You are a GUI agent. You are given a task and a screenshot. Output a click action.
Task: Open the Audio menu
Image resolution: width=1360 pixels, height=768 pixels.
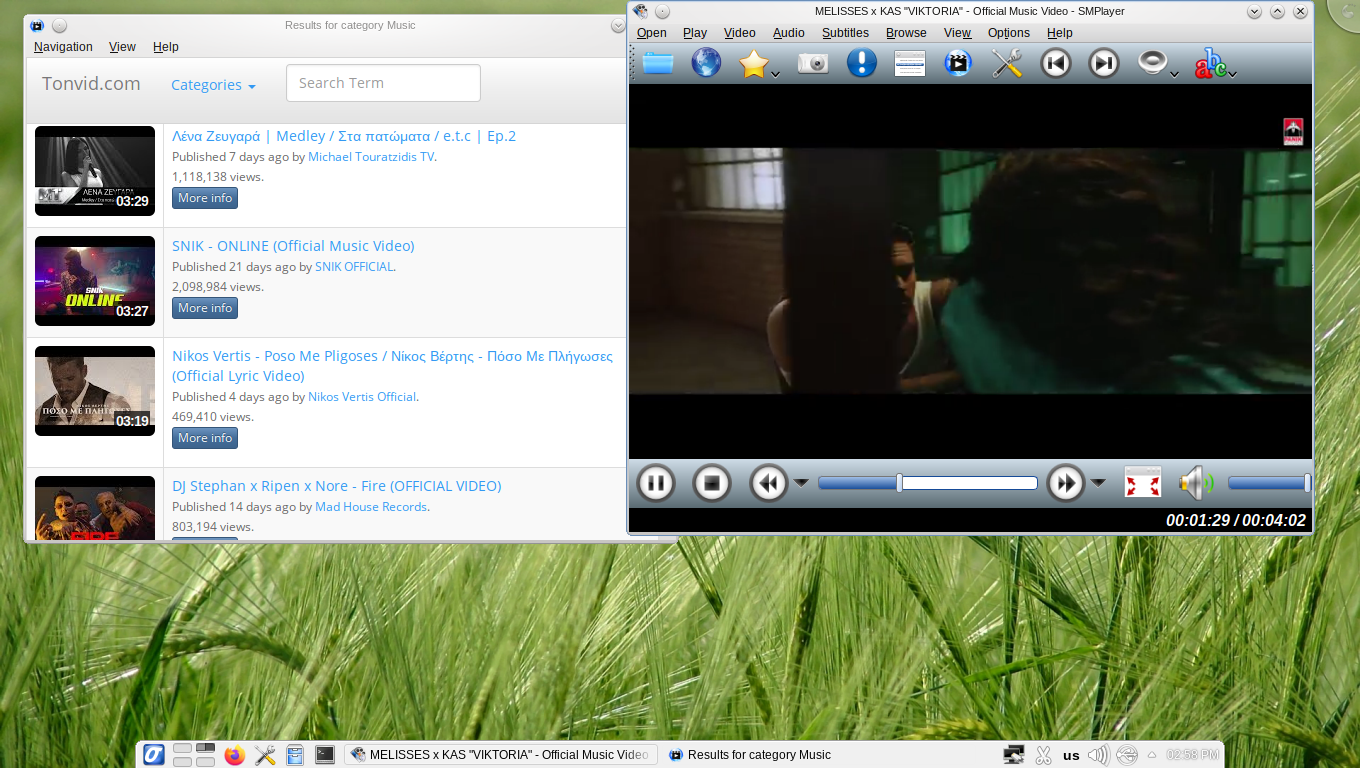coord(789,33)
